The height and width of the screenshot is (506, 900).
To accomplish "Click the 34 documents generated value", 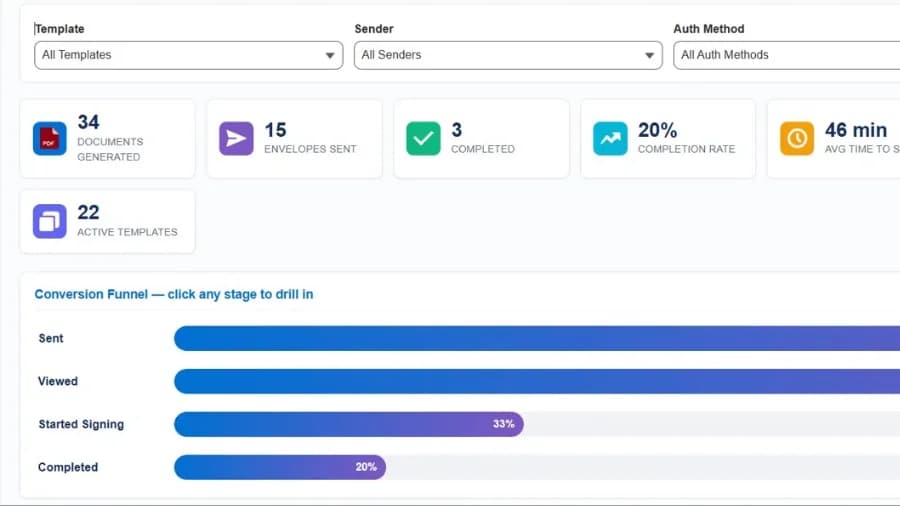I will point(88,122).
